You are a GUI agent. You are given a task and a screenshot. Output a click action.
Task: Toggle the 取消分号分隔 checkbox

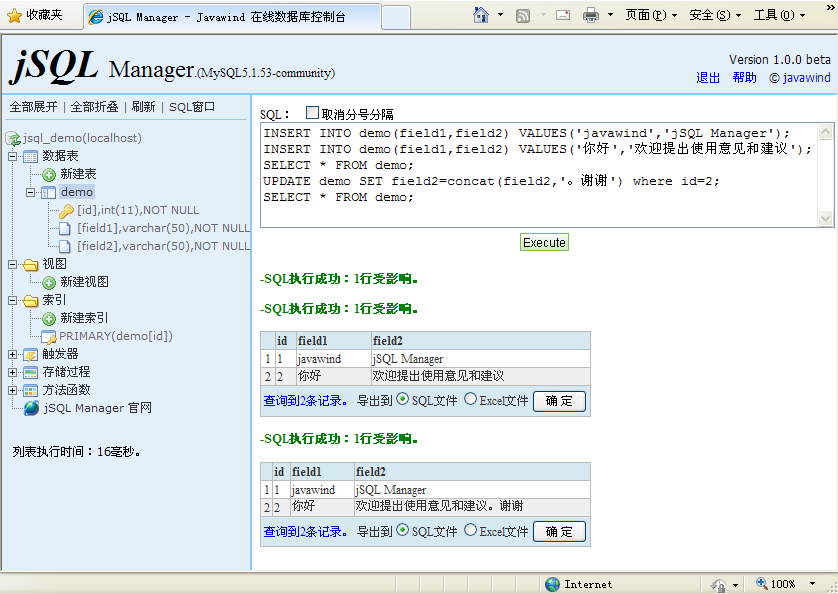(x=312, y=112)
